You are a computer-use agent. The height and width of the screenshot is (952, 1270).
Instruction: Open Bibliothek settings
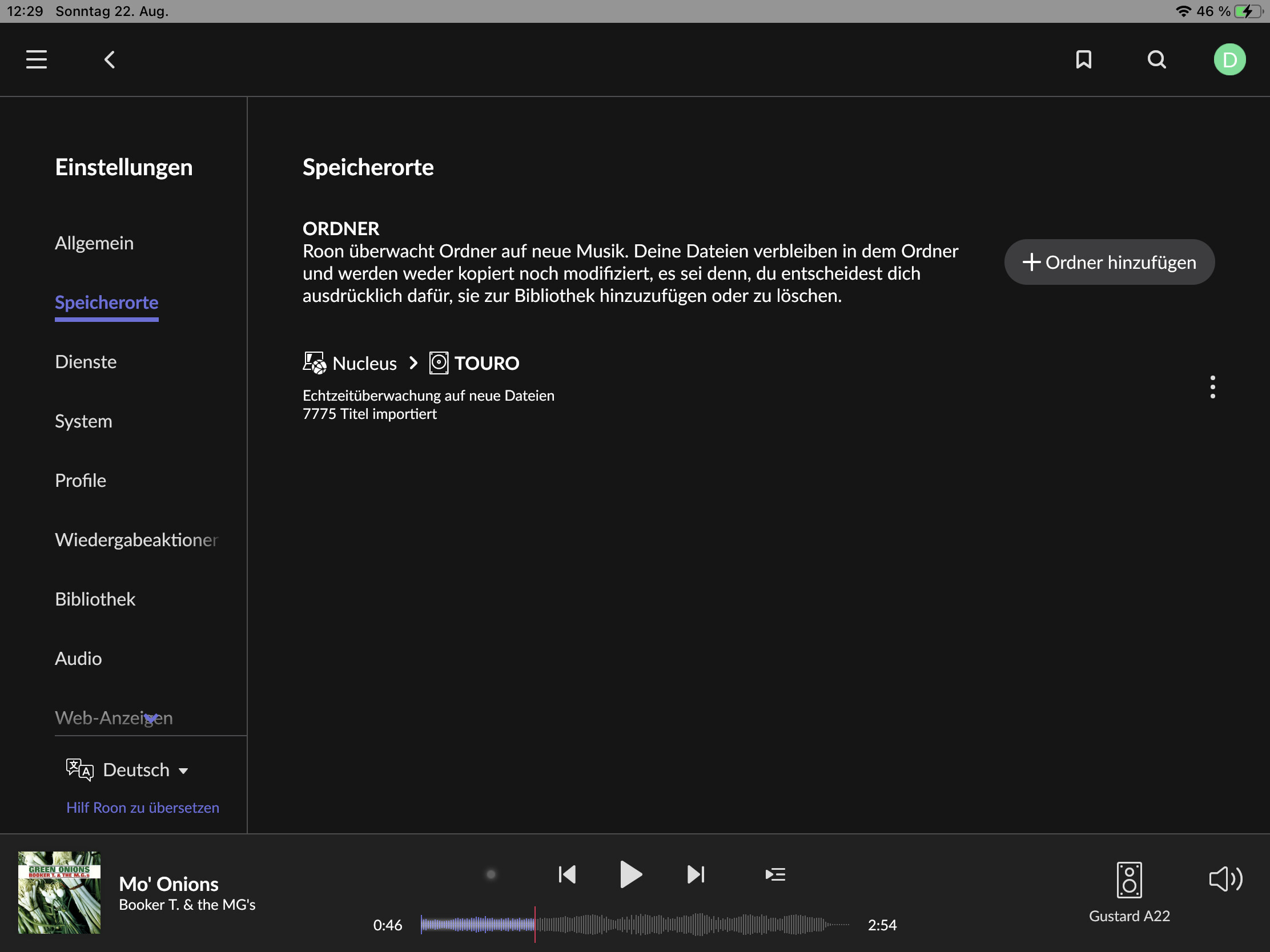point(95,599)
